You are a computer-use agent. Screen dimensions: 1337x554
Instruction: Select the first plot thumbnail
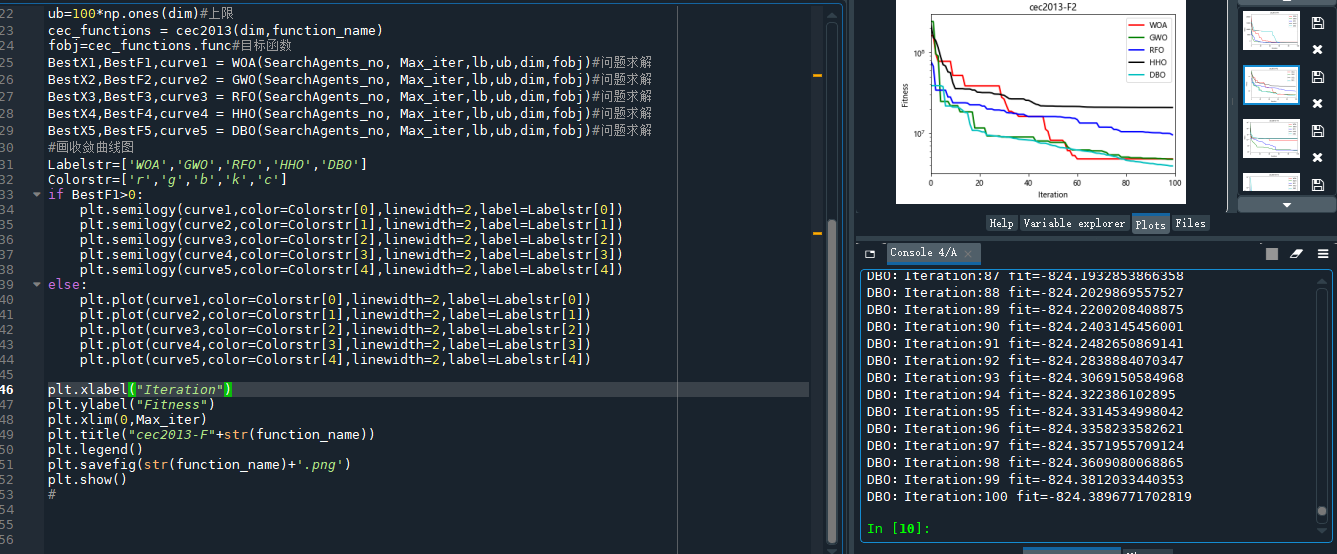click(x=1270, y=30)
